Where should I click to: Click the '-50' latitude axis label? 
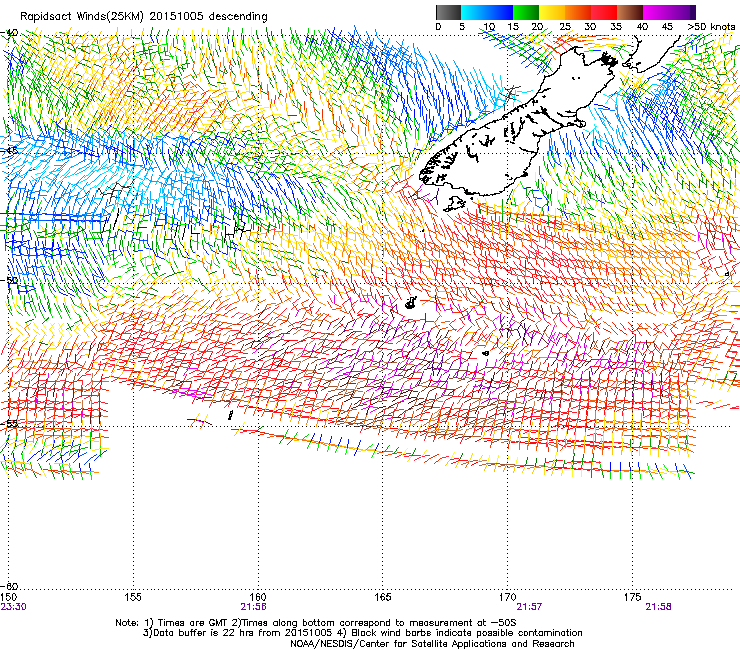(10, 280)
